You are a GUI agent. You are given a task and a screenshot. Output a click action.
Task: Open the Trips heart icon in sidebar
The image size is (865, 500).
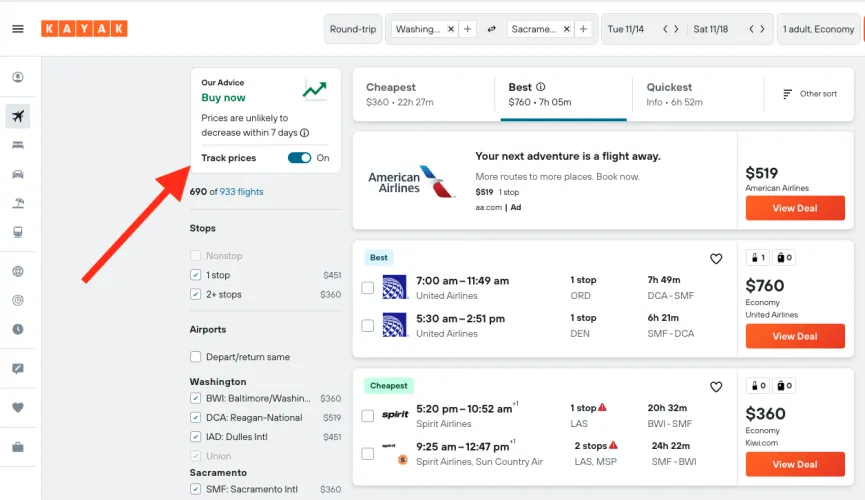coord(17,407)
